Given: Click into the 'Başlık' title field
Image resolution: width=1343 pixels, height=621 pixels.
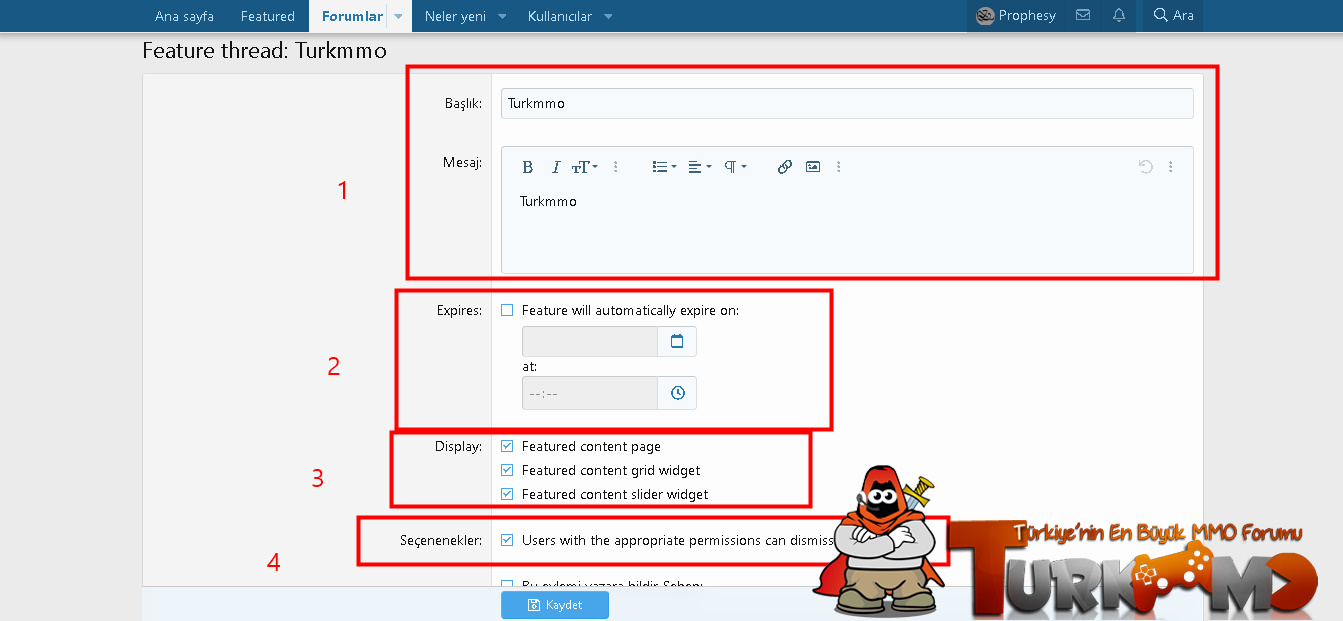Looking at the screenshot, I should 846,103.
